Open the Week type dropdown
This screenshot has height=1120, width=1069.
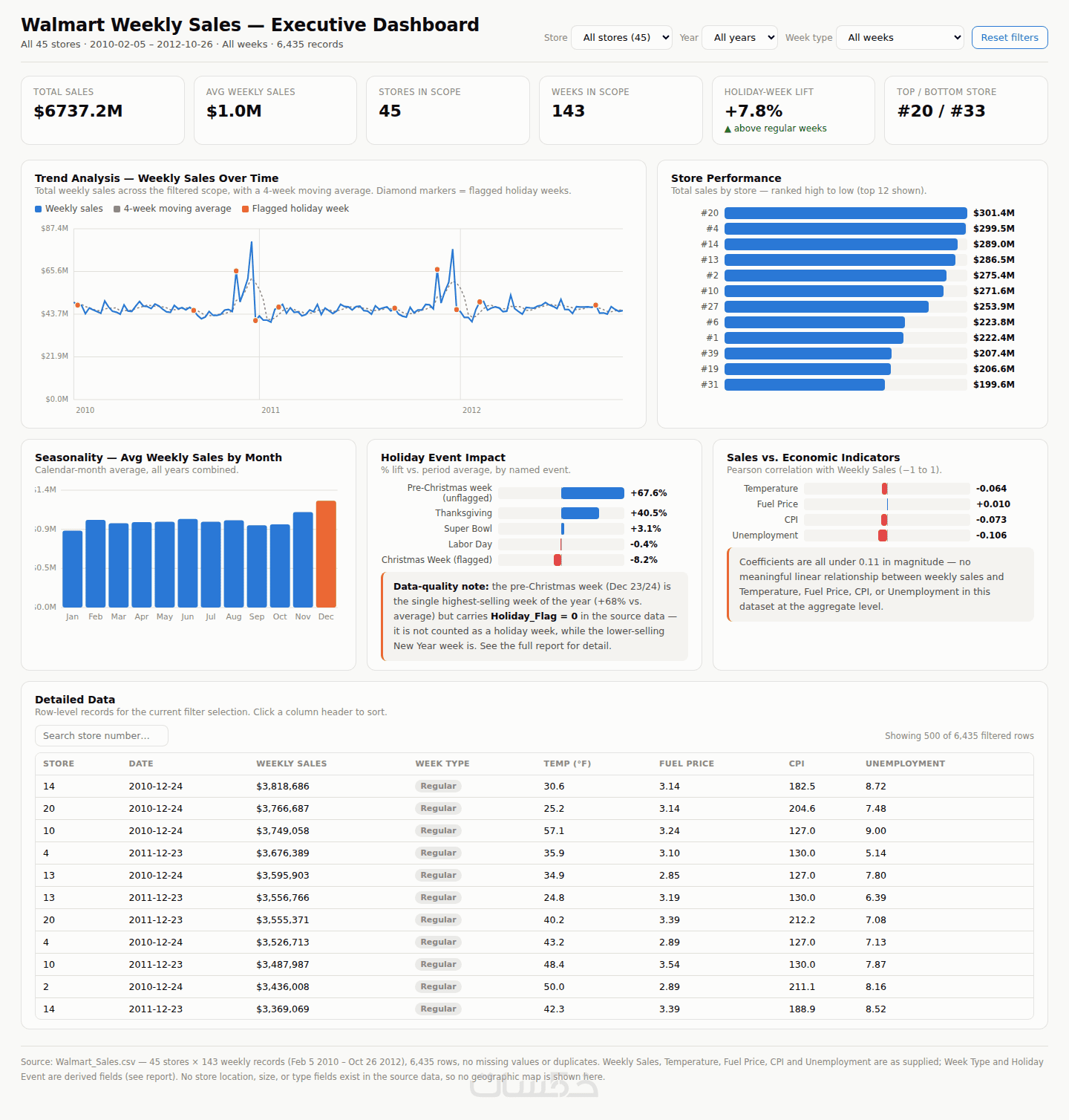coord(900,38)
